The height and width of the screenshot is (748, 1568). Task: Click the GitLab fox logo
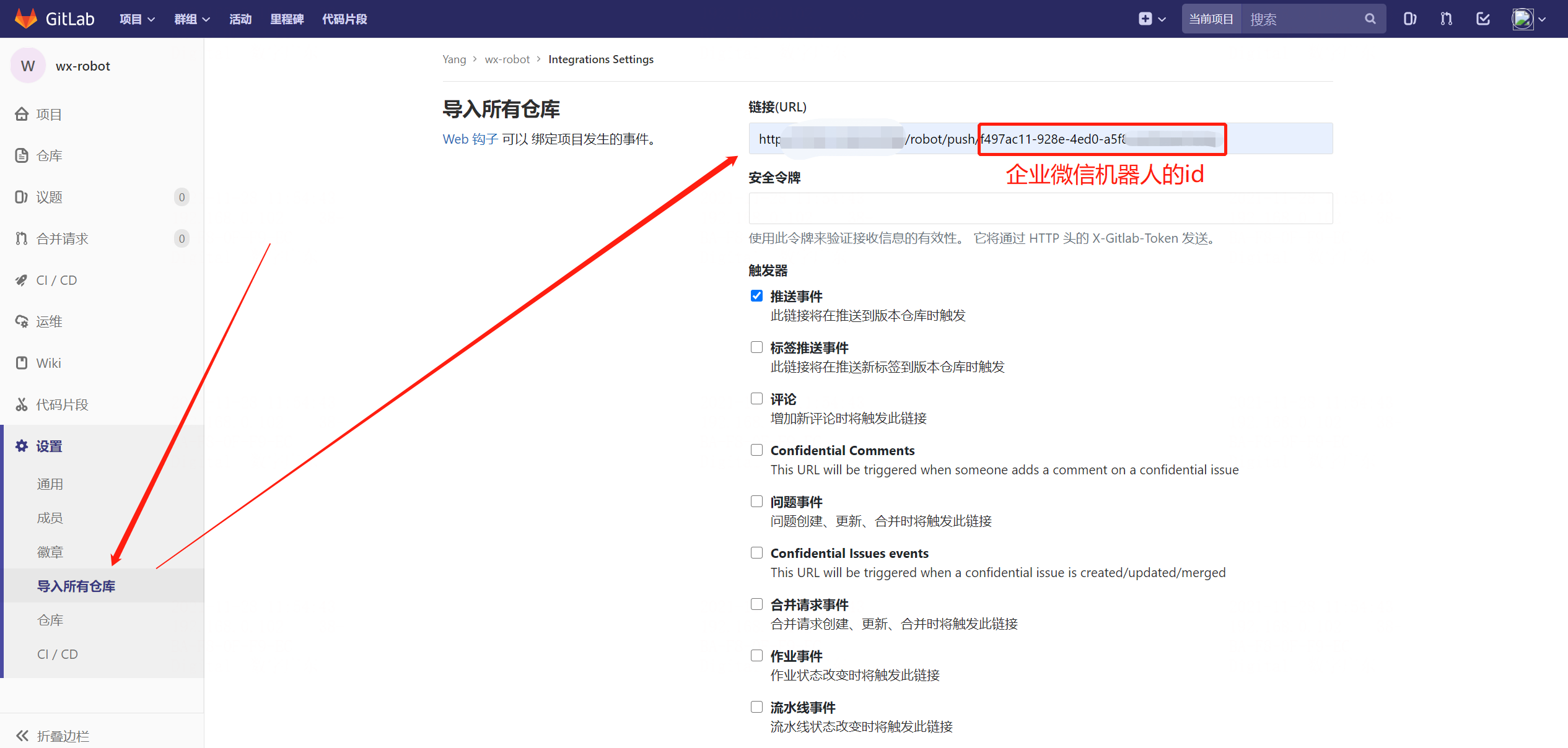point(25,19)
